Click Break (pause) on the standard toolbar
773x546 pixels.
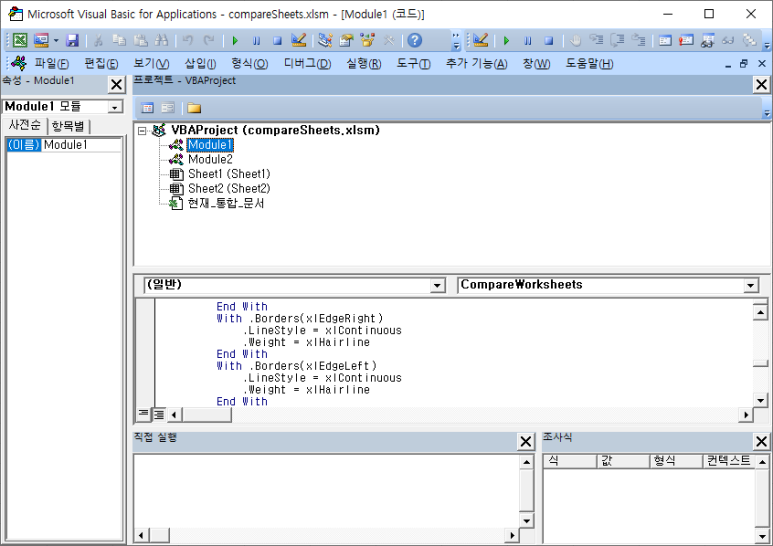coord(256,41)
